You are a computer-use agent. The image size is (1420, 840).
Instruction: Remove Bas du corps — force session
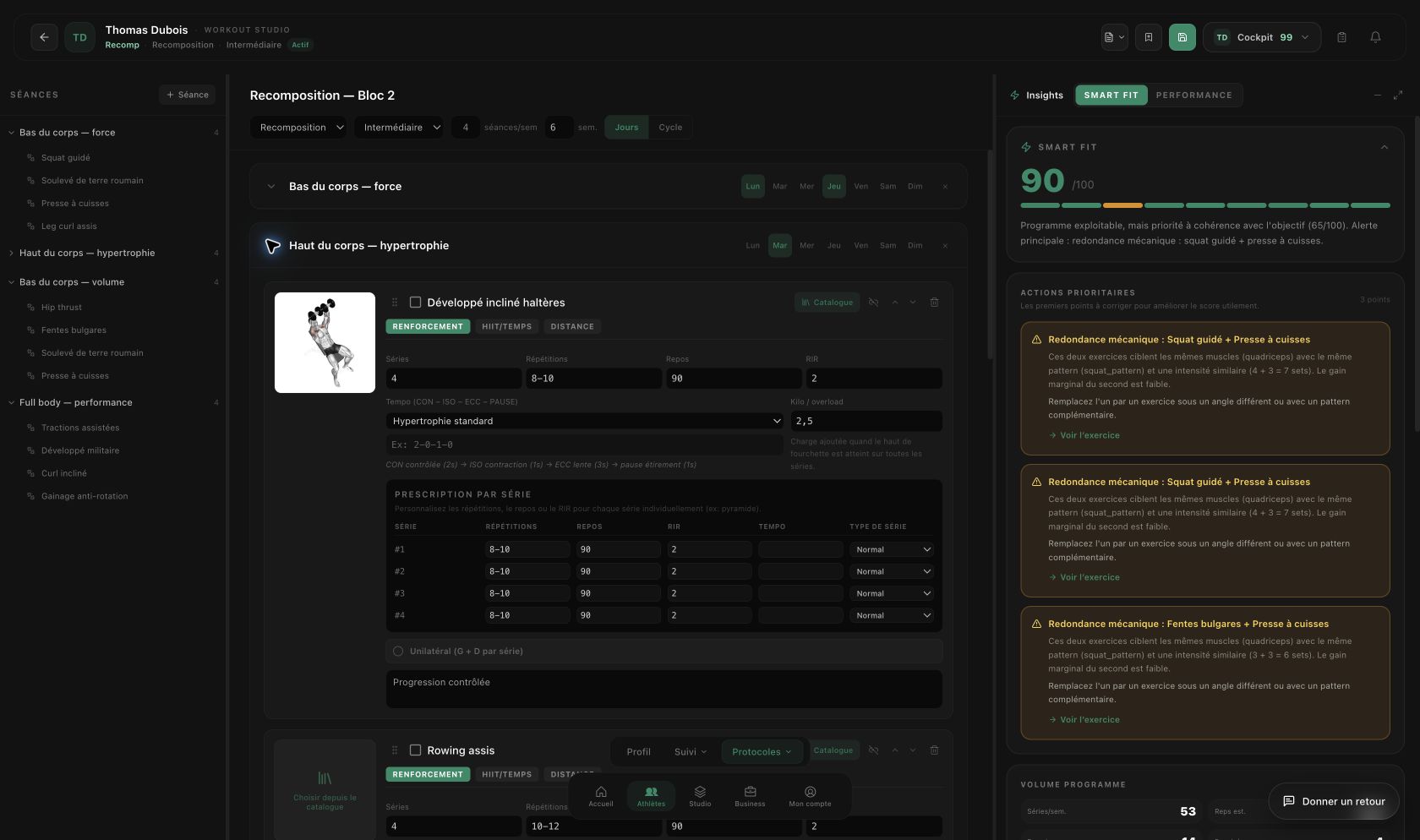coord(945,187)
